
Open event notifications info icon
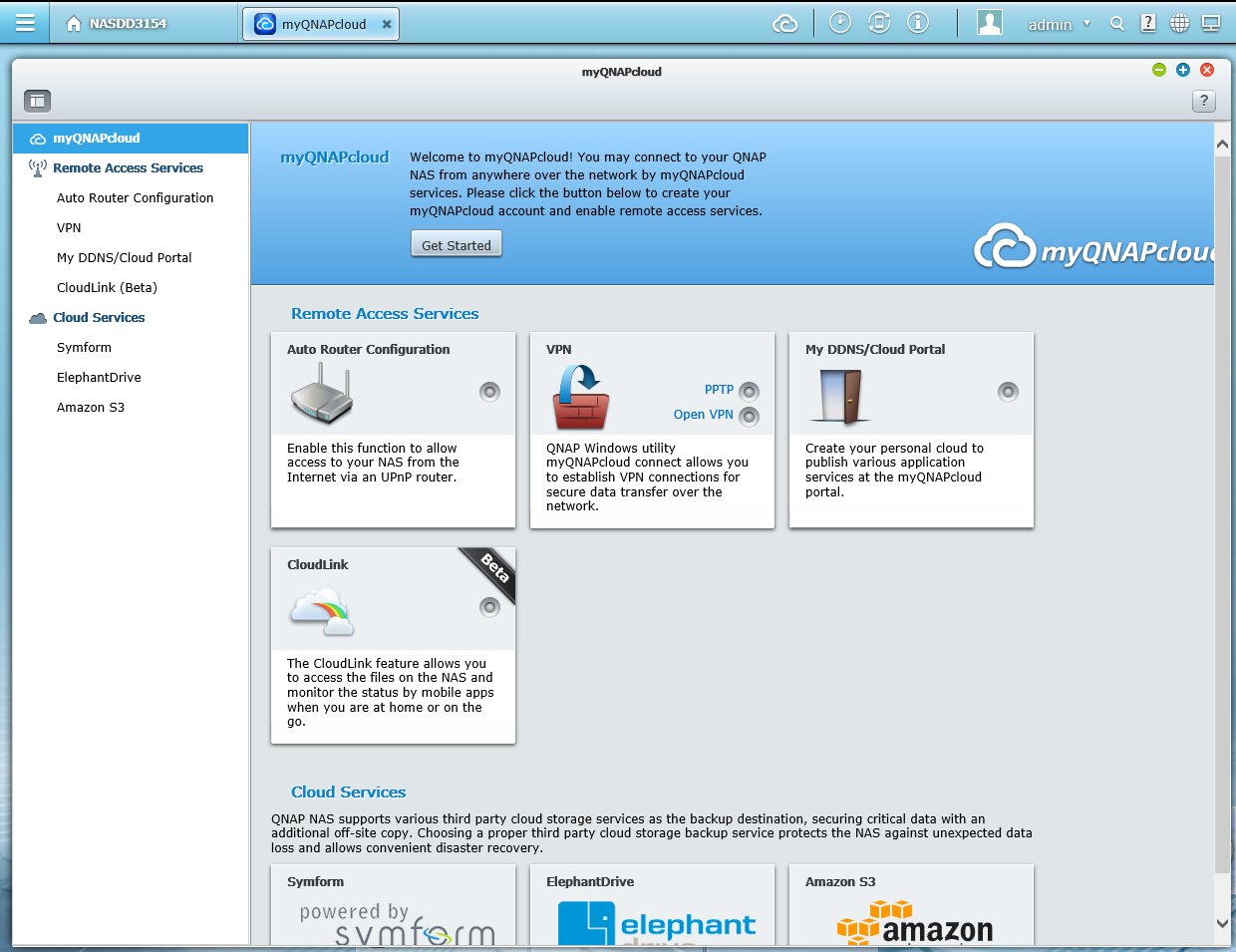[918, 23]
